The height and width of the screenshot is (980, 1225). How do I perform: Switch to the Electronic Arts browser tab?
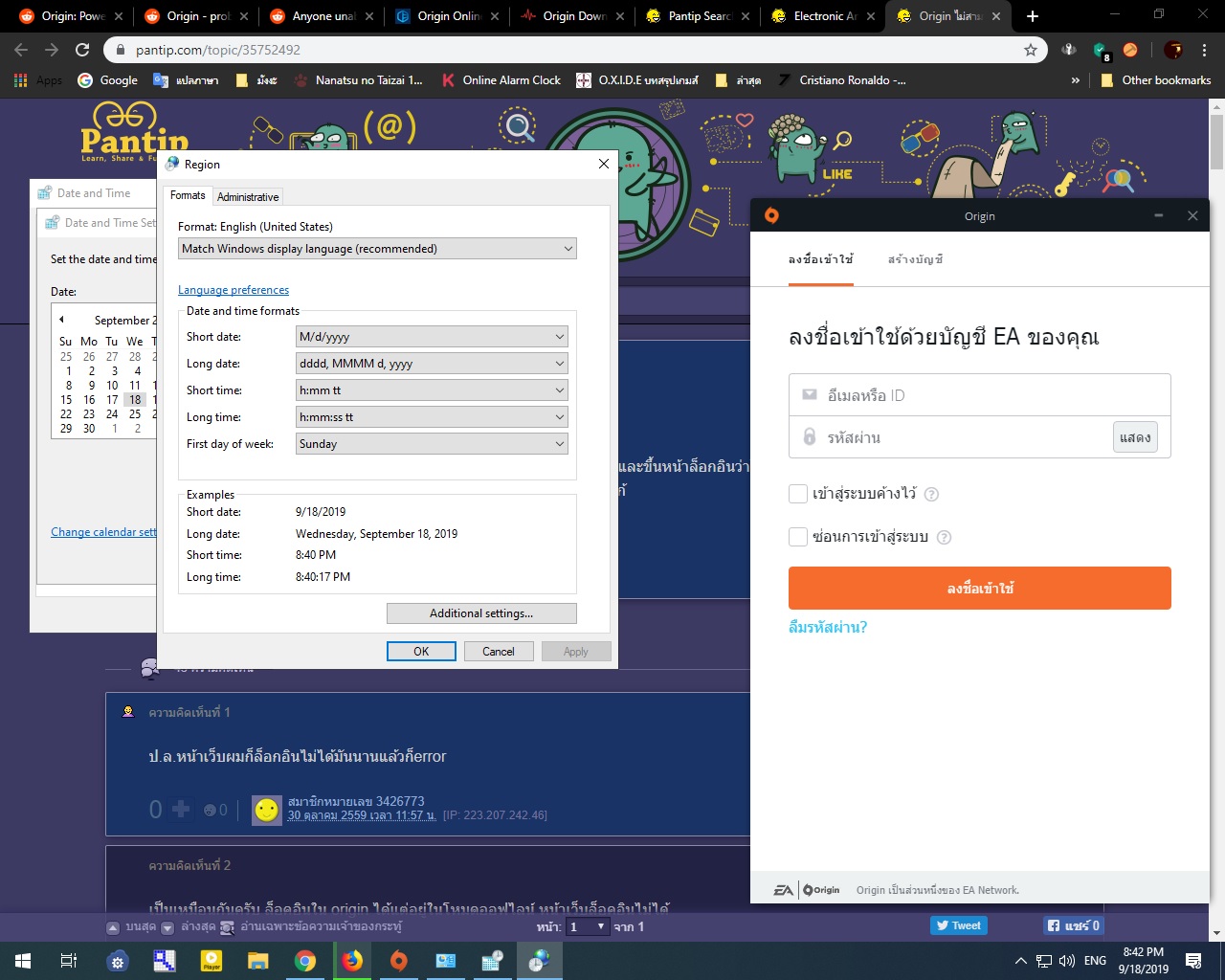click(x=823, y=16)
